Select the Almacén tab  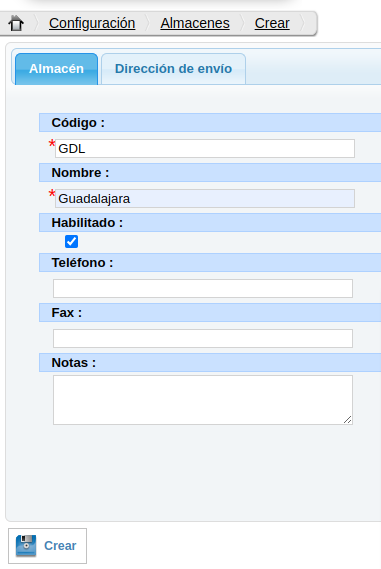(56, 69)
